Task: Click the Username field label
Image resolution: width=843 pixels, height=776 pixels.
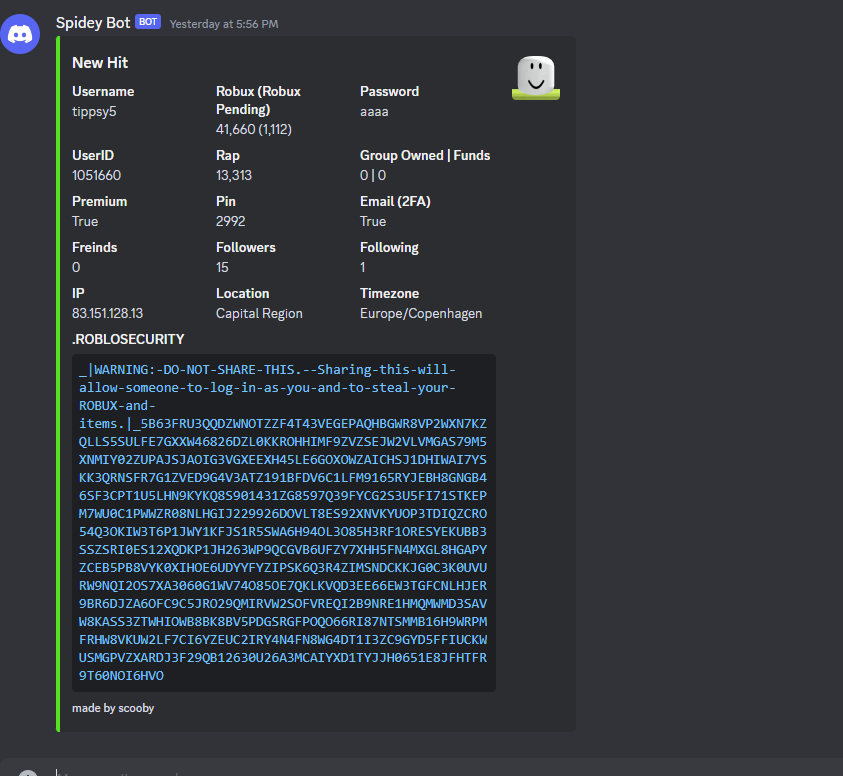Action: (103, 91)
